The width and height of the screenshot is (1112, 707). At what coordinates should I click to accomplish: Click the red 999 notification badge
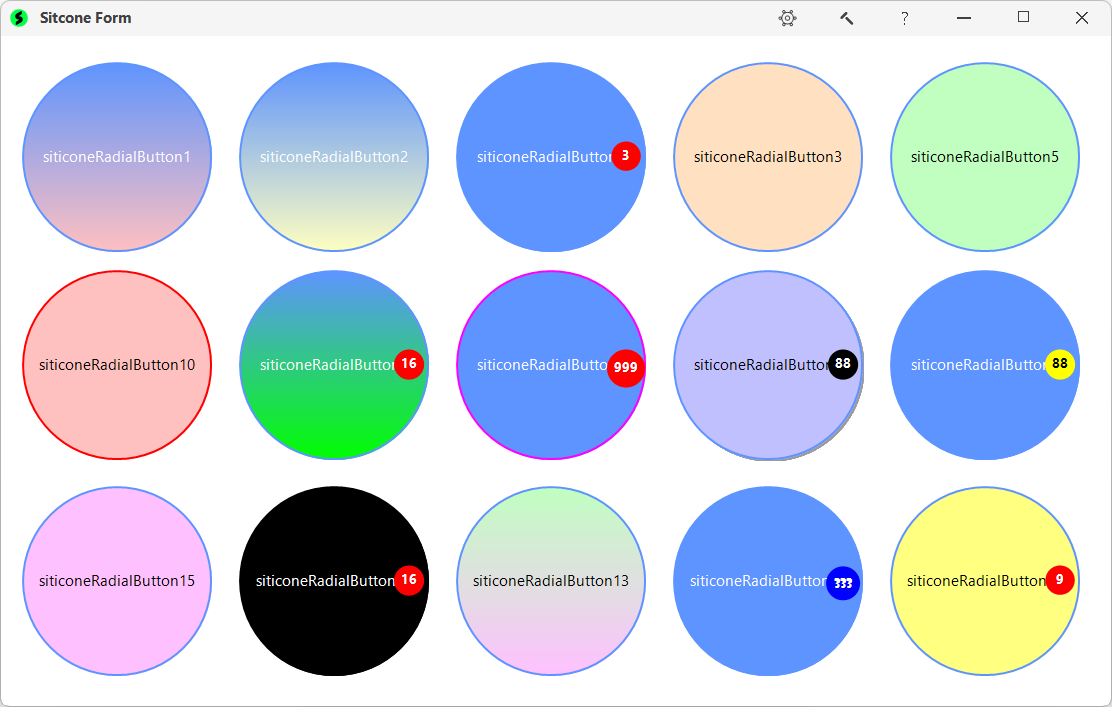tap(626, 367)
